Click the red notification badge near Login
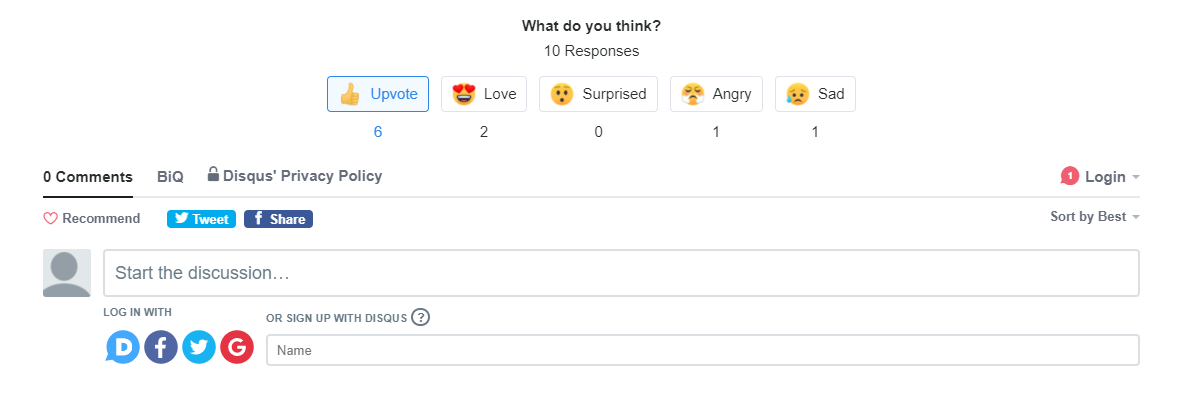1184x401 pixels. click(x=1069, y=177)
